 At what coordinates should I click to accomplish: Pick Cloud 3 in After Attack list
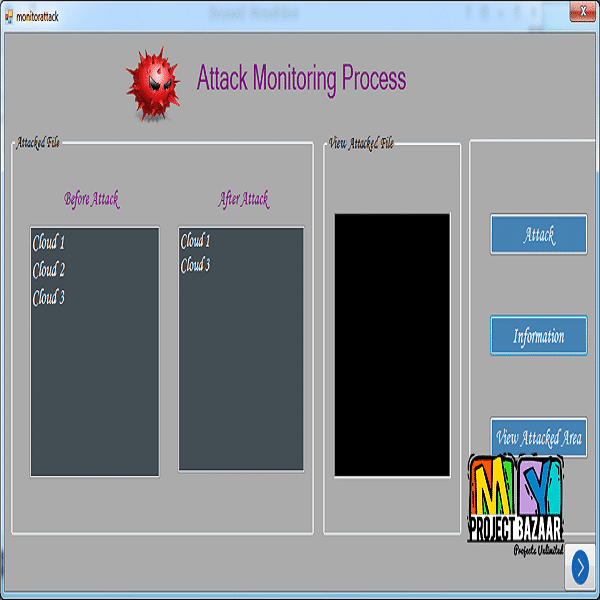pos(196,266)
